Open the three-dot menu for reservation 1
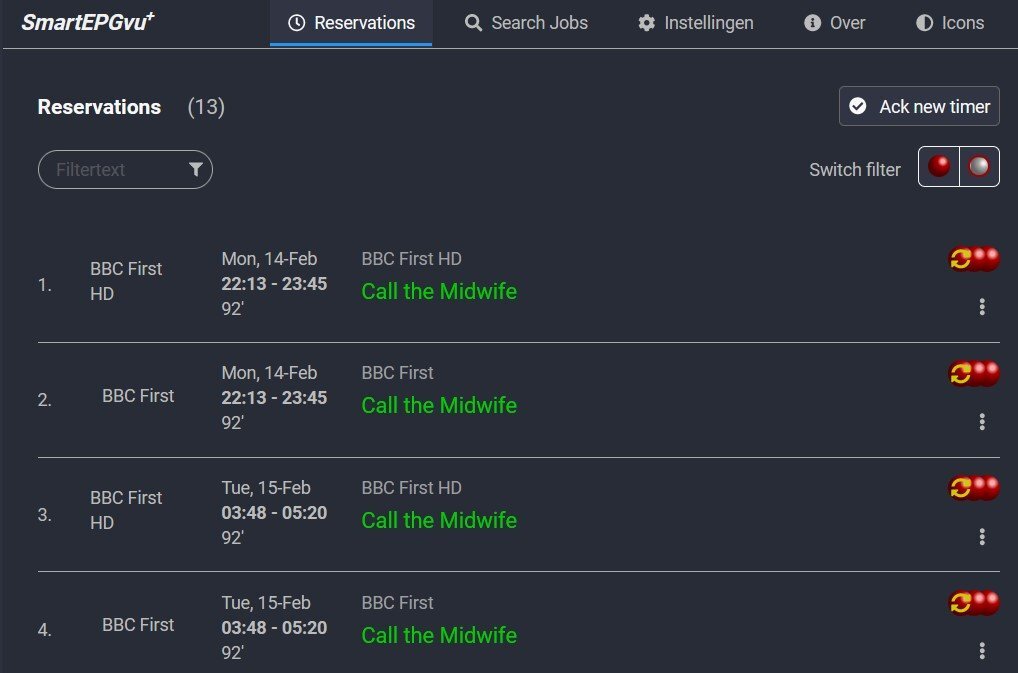The height and width of the screenshot is (673, 1018). pyautogui.click(x=982, y=307)
